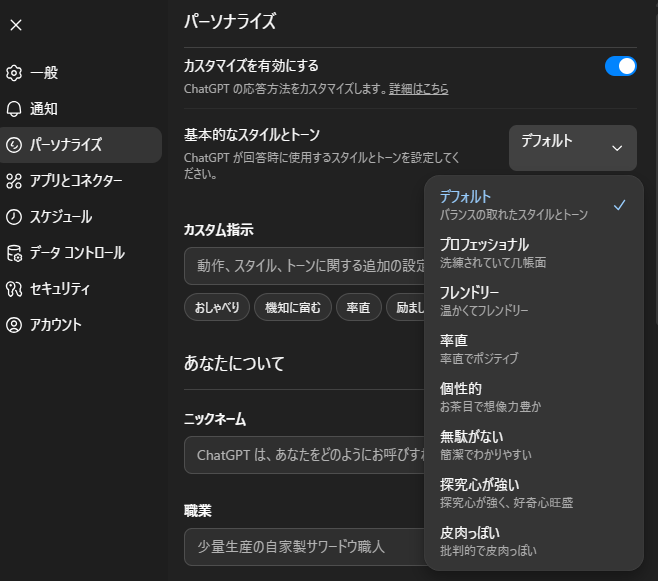This screenshot has width=658, height=581.
Task: Click the bell icon beside 通知
Action: pyautogui.click(x=14, y=109)
